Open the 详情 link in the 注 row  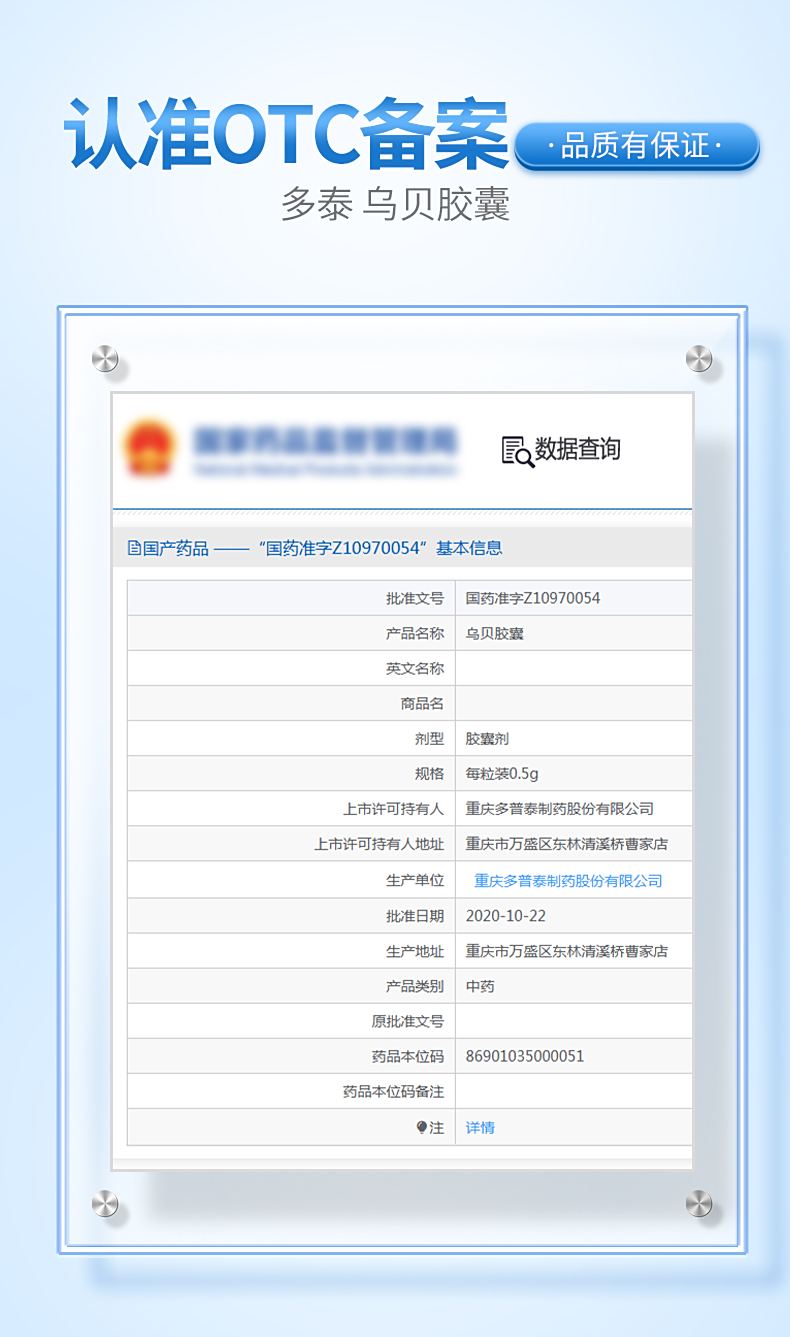click(480, 1127)
